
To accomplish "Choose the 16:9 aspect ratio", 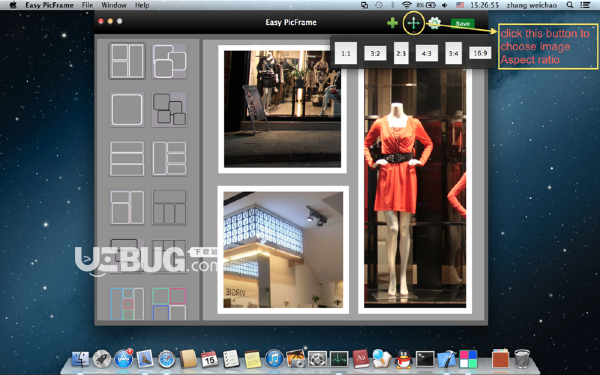I will [480, 53].
